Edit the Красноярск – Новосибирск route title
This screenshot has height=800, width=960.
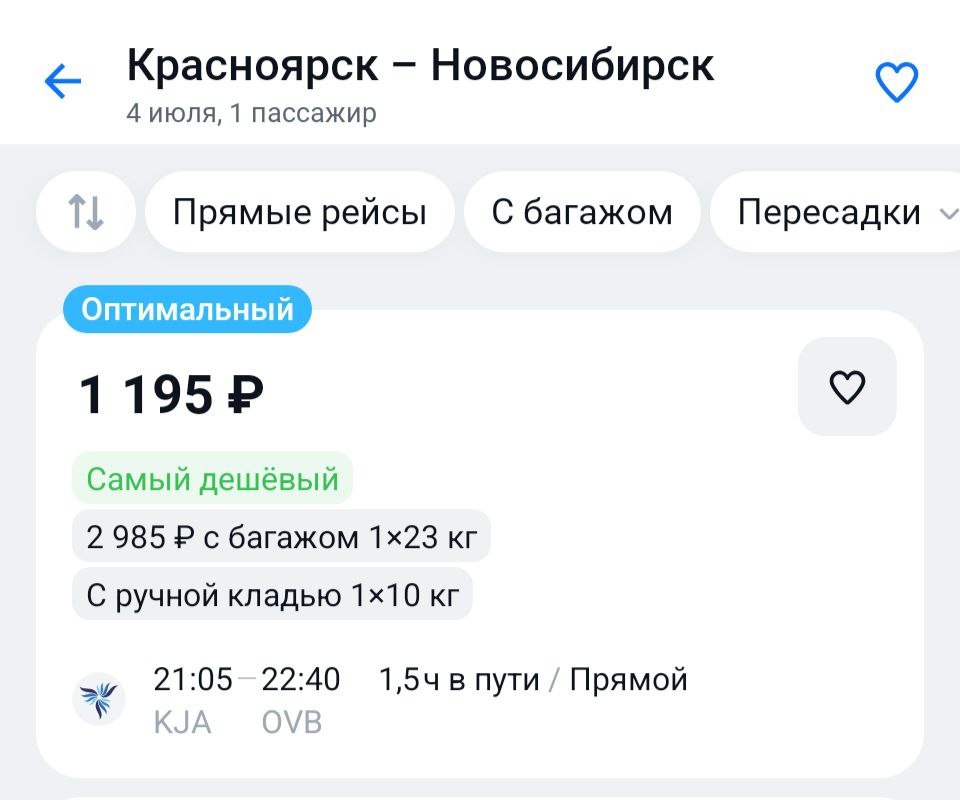pyautogui.click(x=420, y=65)
